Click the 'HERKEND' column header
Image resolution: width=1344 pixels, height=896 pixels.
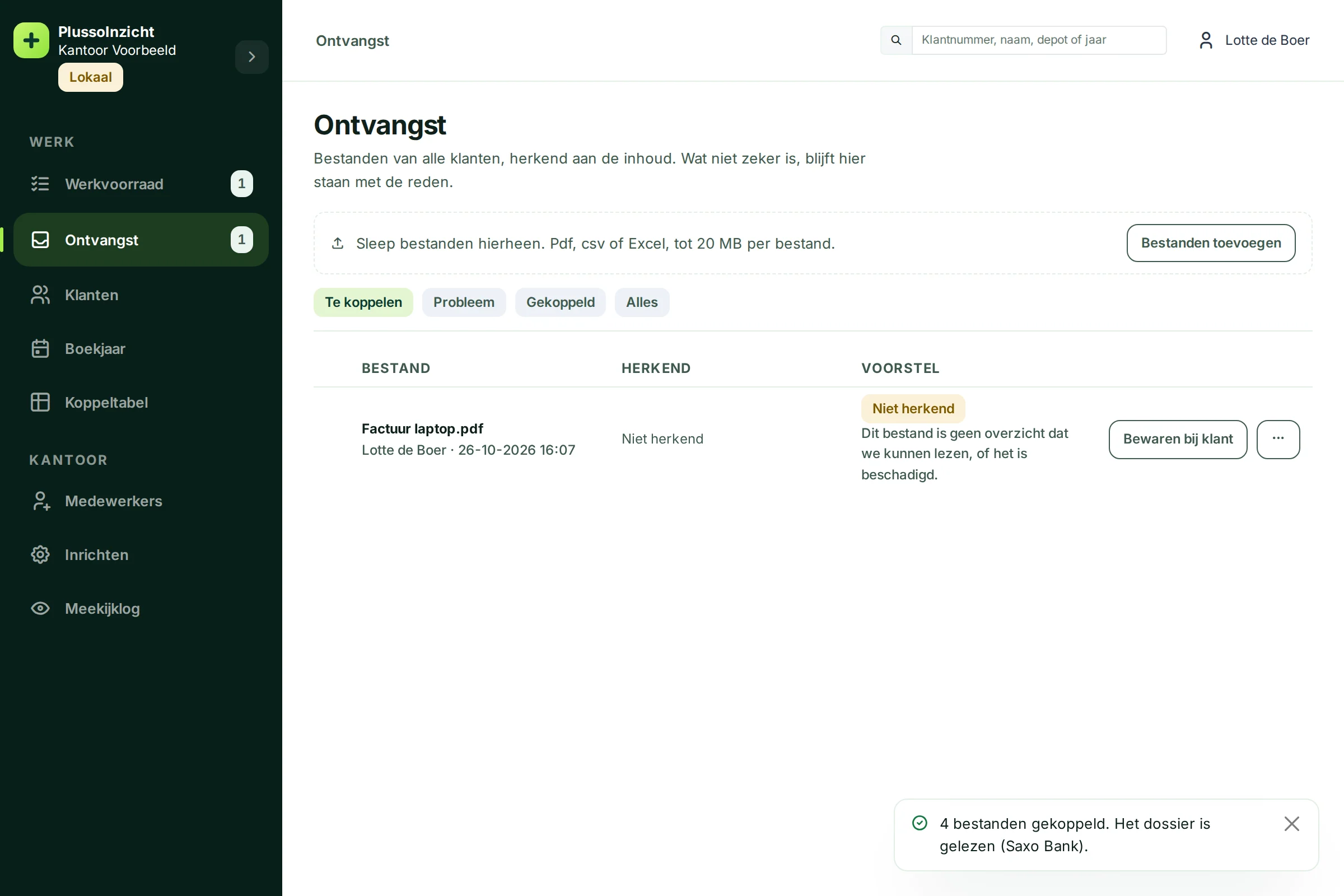tap(656, 368)
